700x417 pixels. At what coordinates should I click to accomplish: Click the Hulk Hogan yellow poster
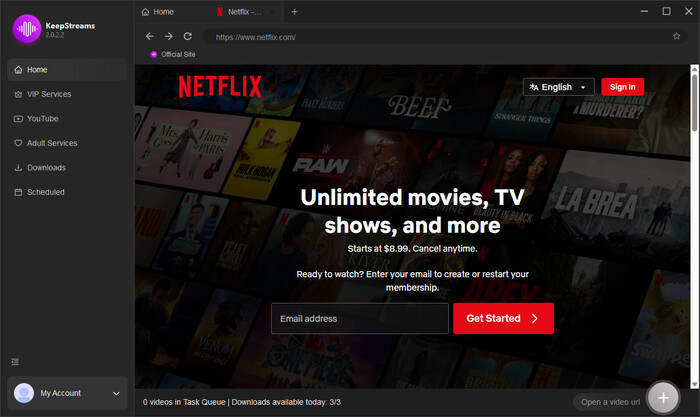[262, 158]
